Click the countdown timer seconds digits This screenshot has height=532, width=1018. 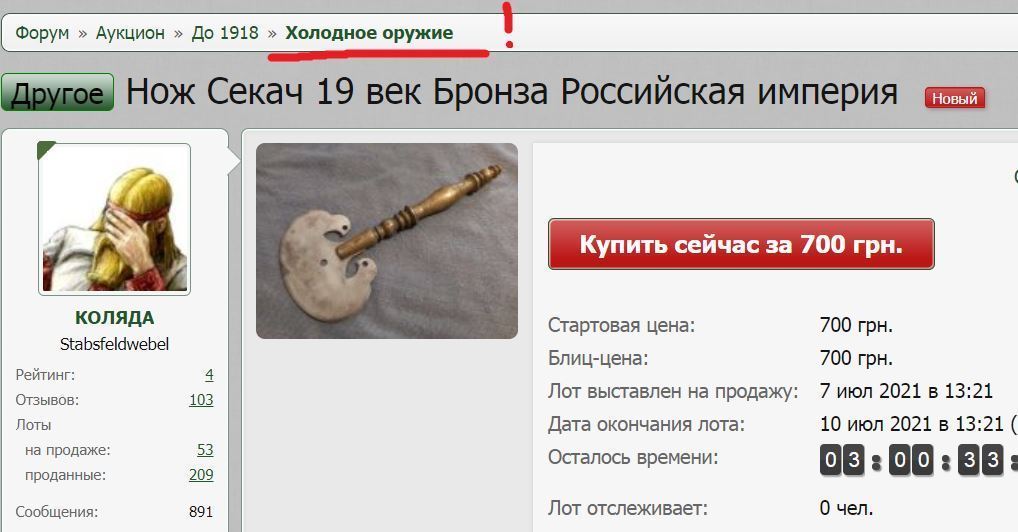981,460
